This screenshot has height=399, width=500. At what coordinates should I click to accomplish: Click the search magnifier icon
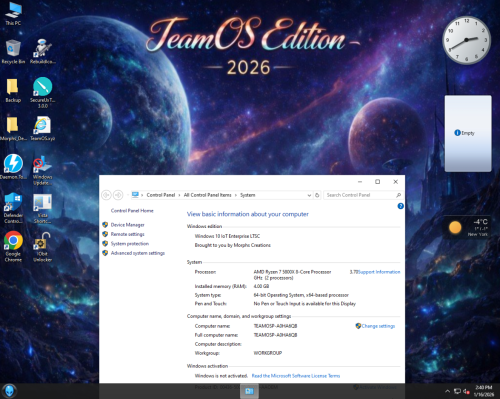[x=398, y=195]
